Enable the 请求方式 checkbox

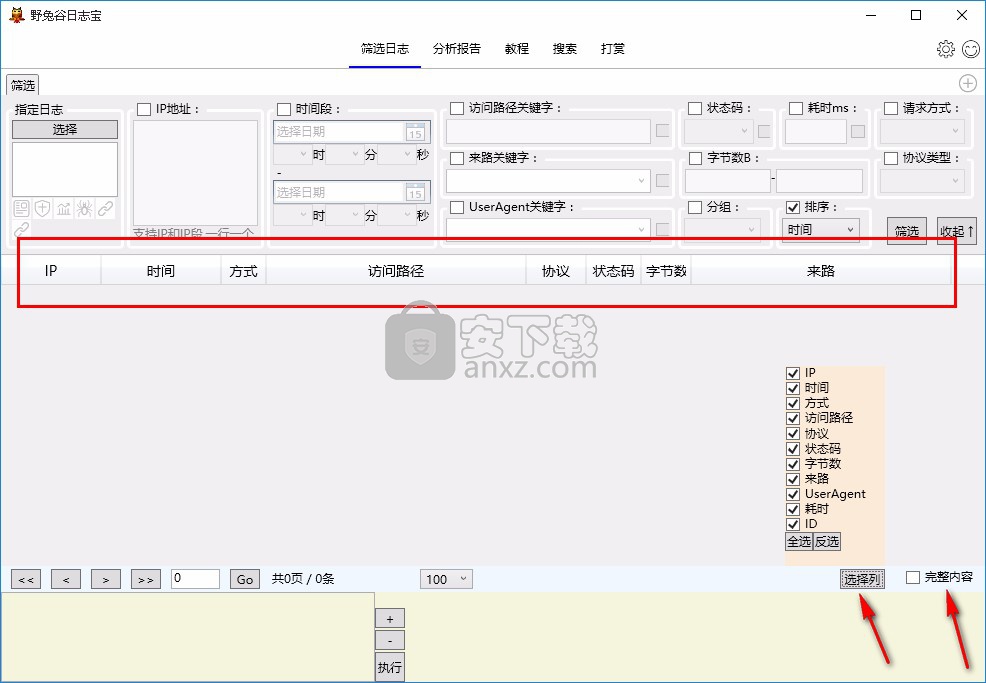pyautogui.click(x=891, y=108)
